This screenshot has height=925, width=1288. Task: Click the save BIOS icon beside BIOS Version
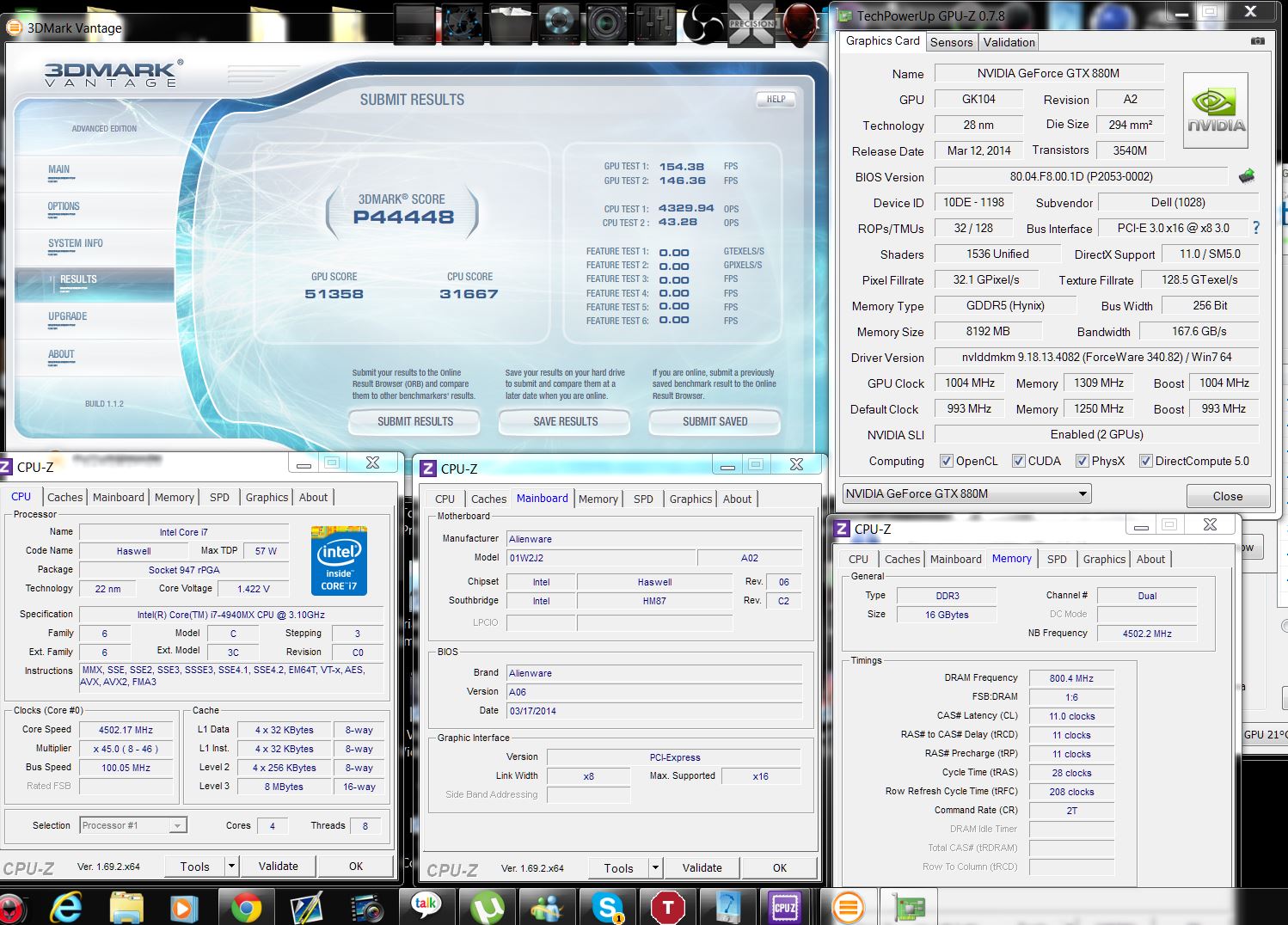point(1247,176)
